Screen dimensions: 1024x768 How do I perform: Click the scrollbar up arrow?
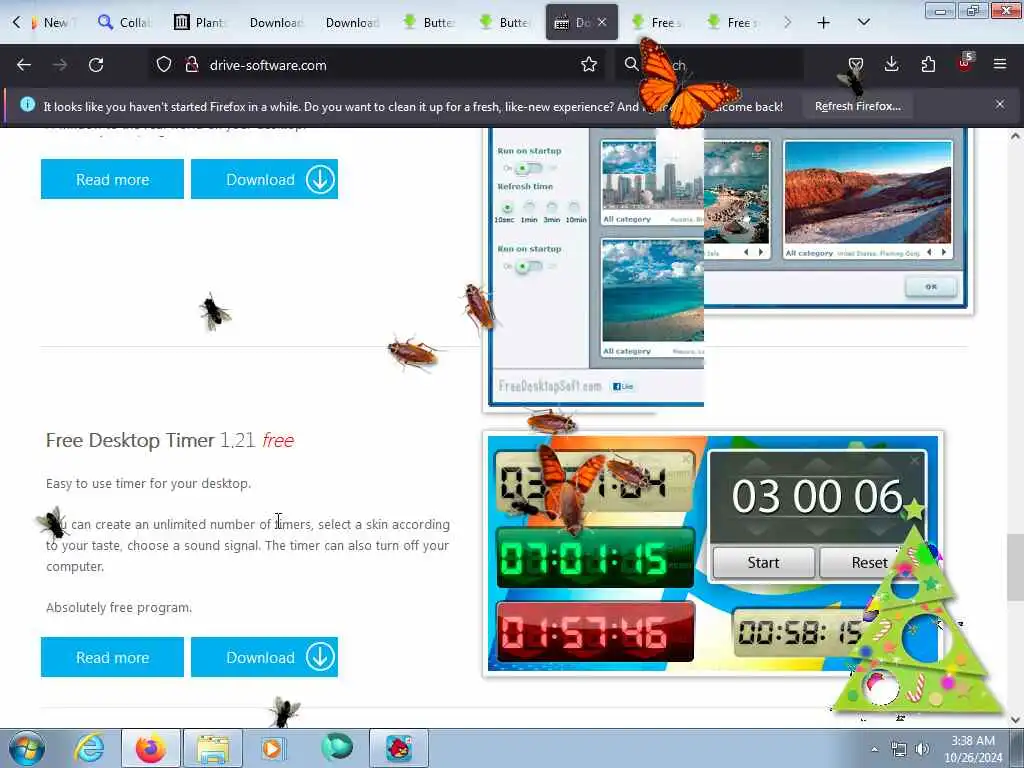1015,136
